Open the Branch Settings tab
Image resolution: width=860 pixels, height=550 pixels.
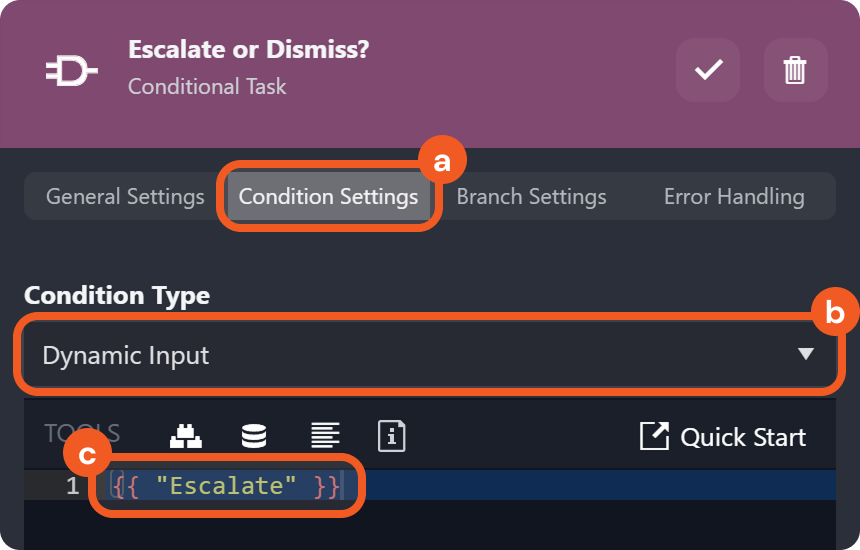(531, 196)
